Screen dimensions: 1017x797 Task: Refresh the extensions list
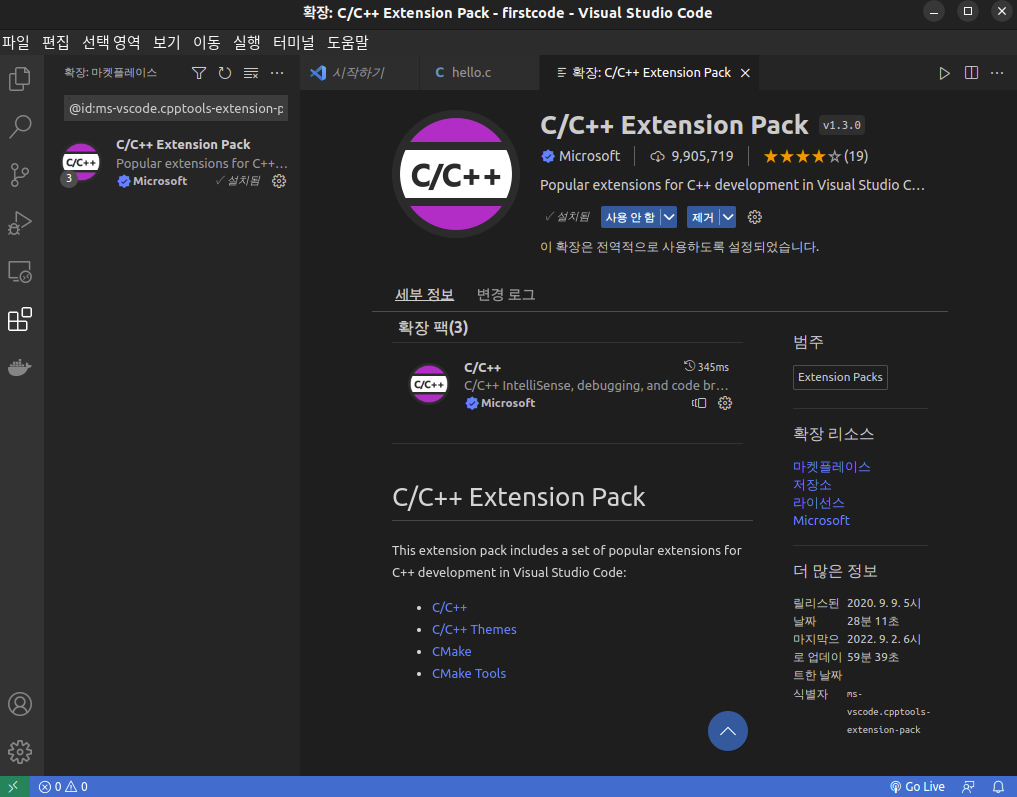[225, 73]
